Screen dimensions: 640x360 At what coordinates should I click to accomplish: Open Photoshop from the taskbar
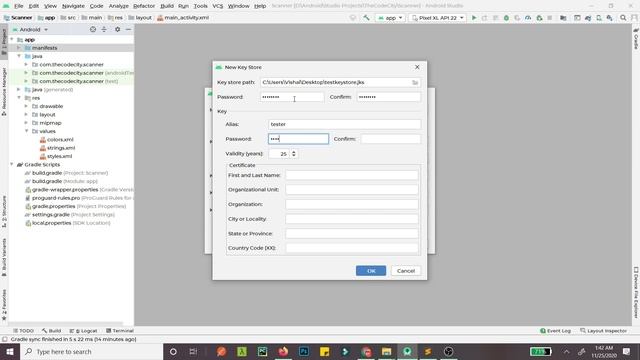[x=304, y=351]
